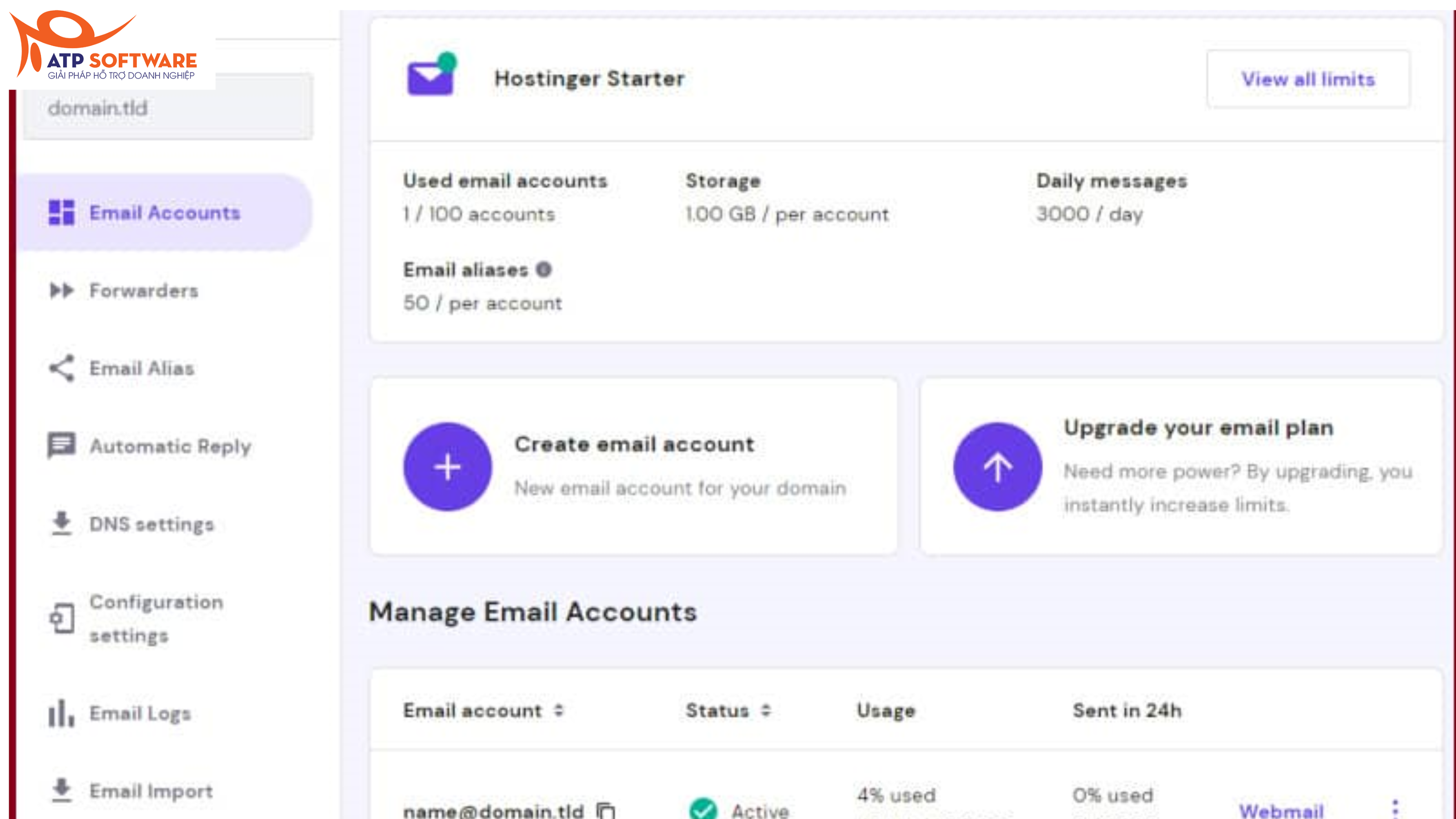Screen dimensions: 1456x819
Task: Select the Email Alias share icon
Action: [x=61, y=368]
